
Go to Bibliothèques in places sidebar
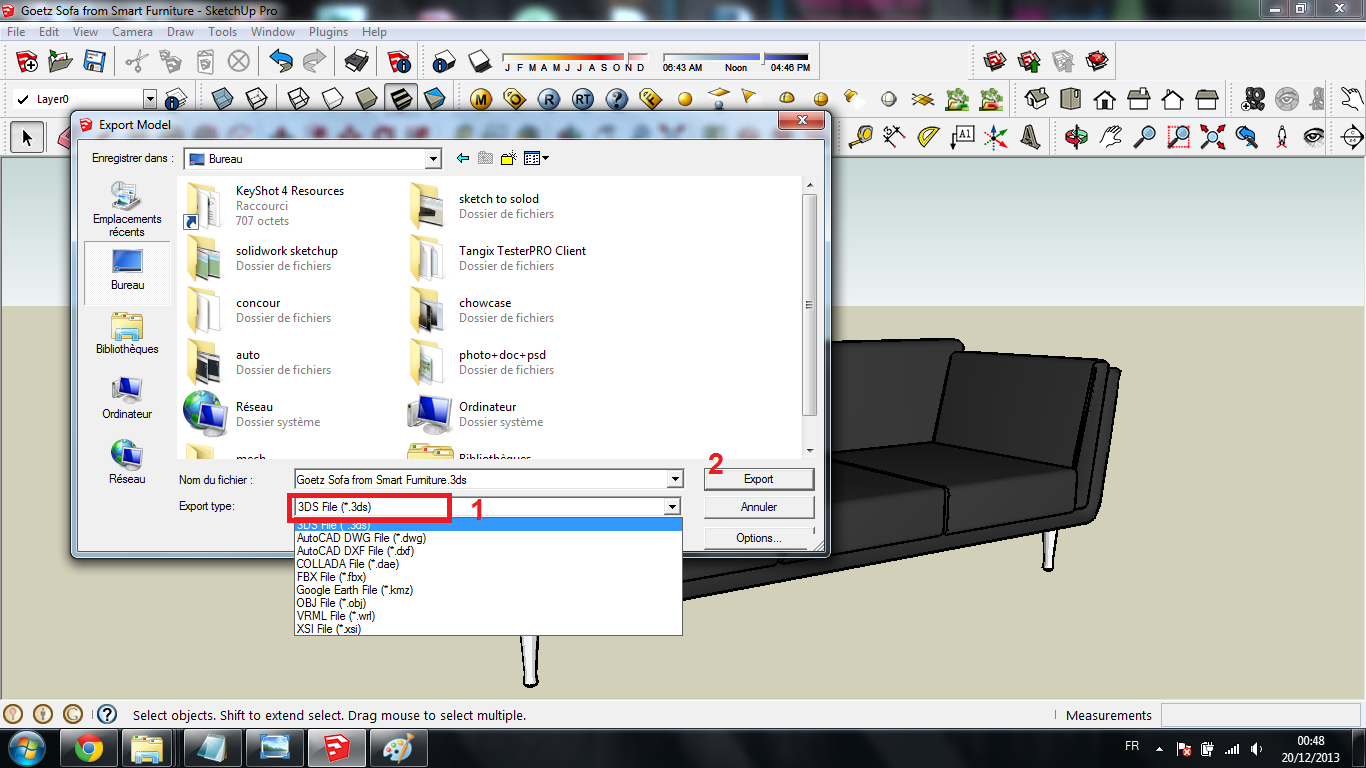[x=127, y=334]
